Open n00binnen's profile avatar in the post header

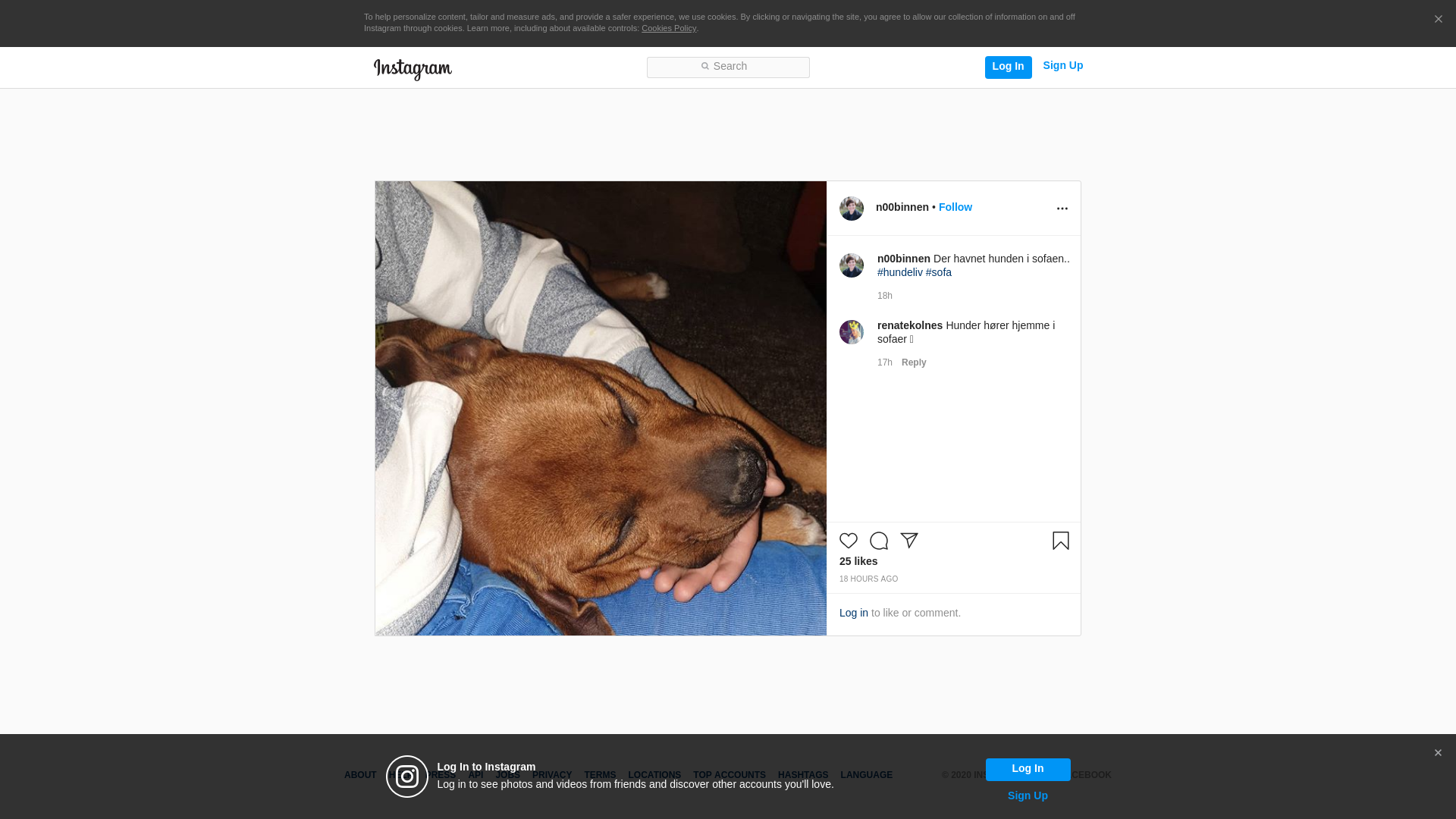pyautogui.click(x=851, y=209)
